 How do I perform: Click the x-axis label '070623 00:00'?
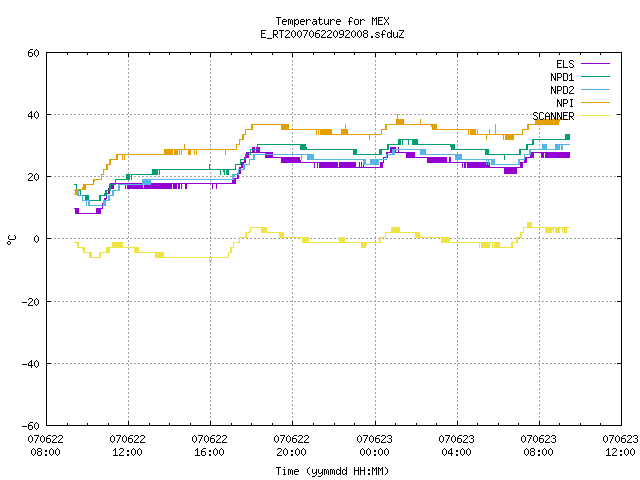click(374, 446)
